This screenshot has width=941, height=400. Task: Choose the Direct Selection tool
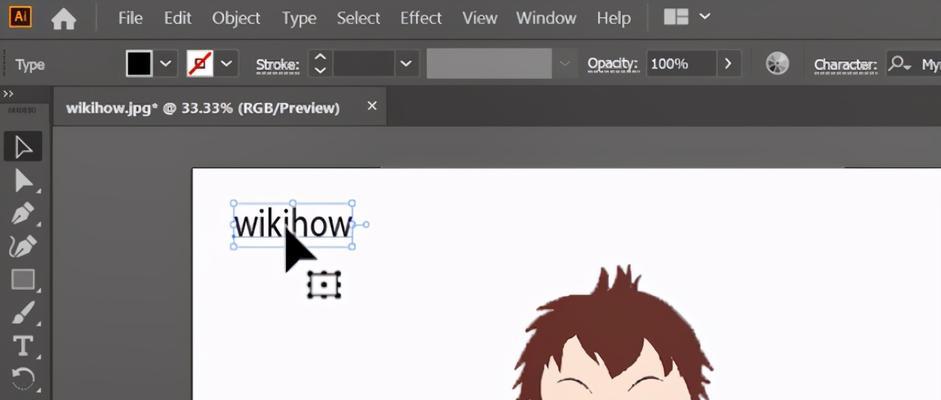tap(23, 180)
